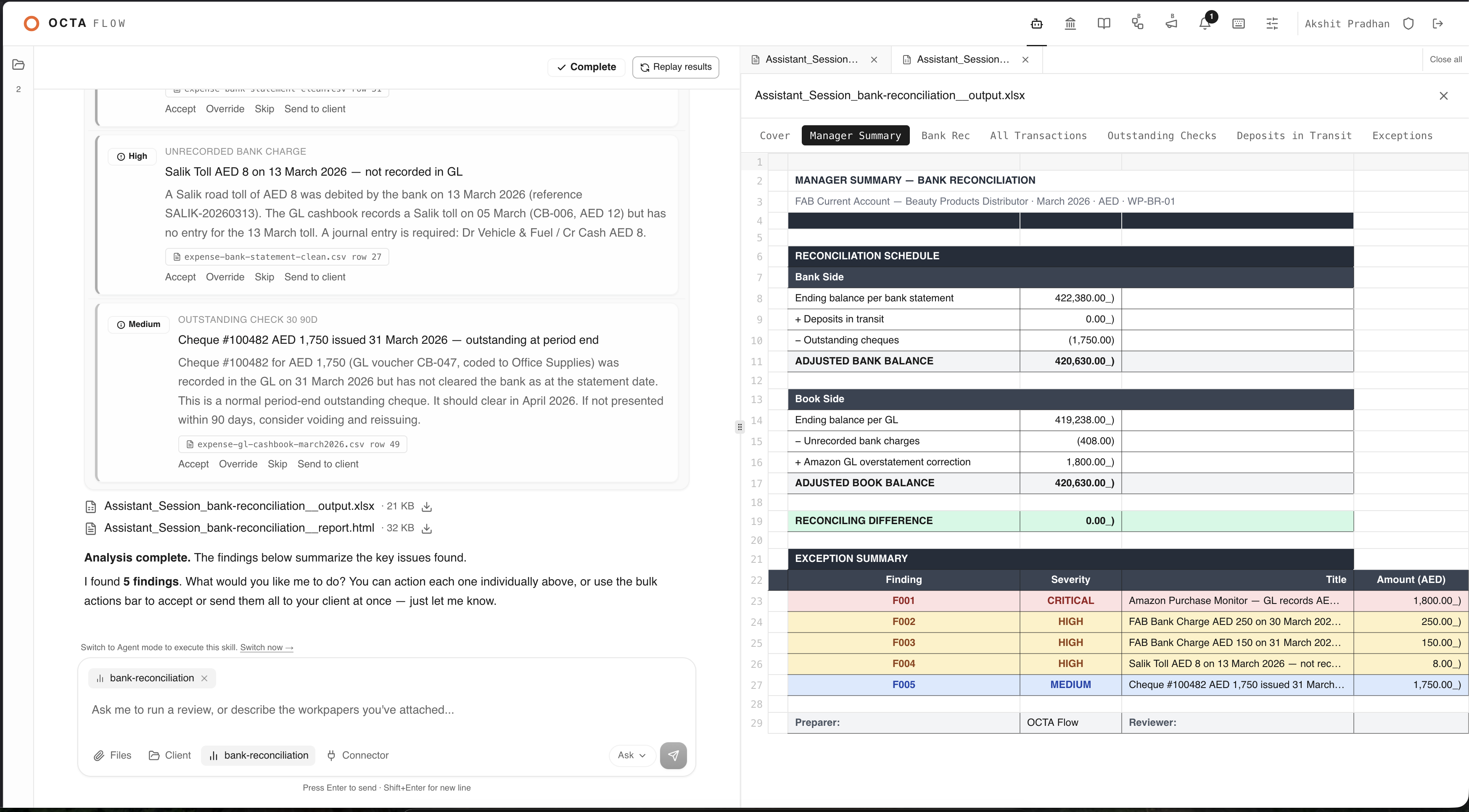1469x812 pixels.
Task: Open the Connector plug option
Action: tap(357, 755)
